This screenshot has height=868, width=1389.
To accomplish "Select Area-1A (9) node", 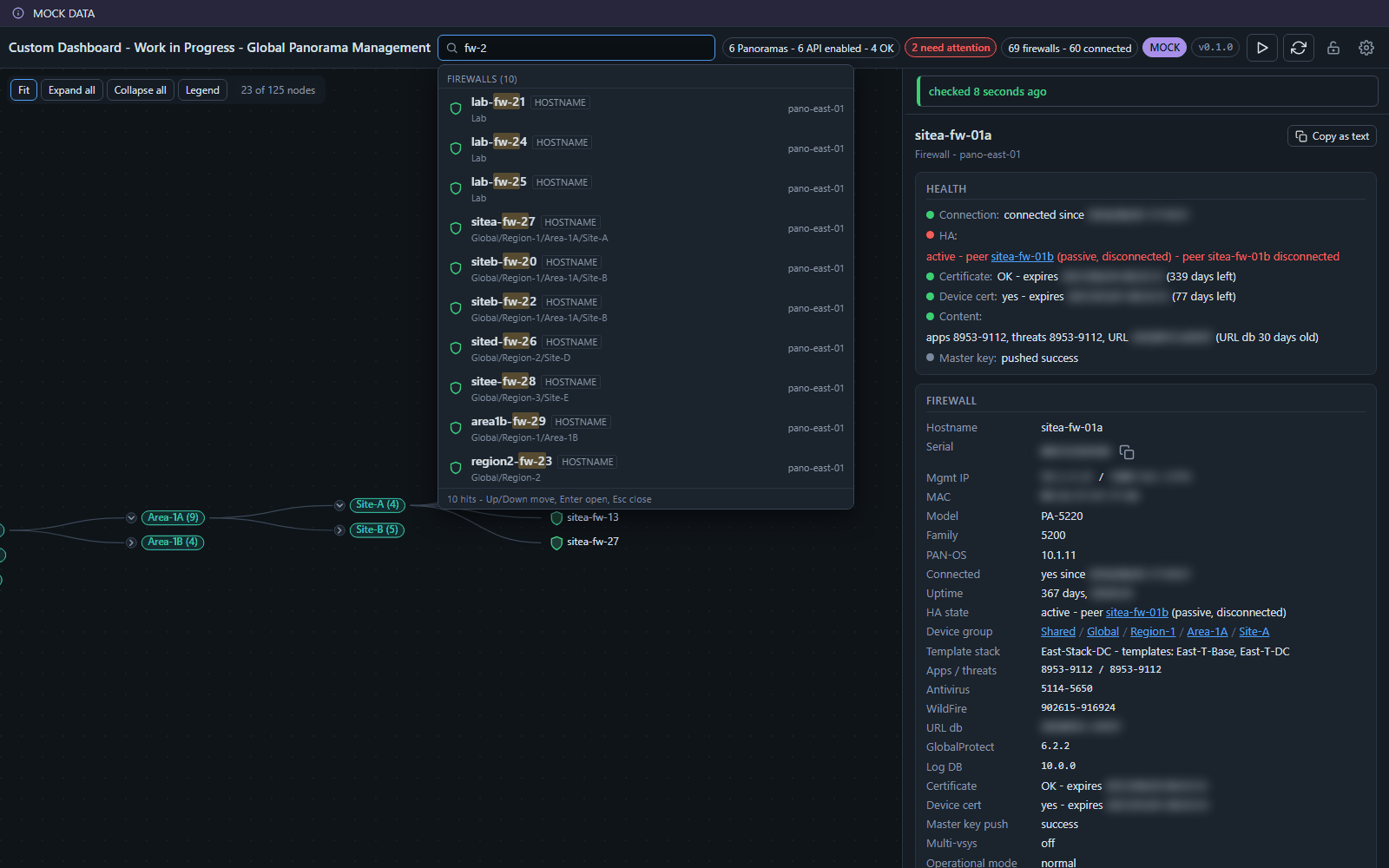I will pyautogui.click(x=173, y=517).
